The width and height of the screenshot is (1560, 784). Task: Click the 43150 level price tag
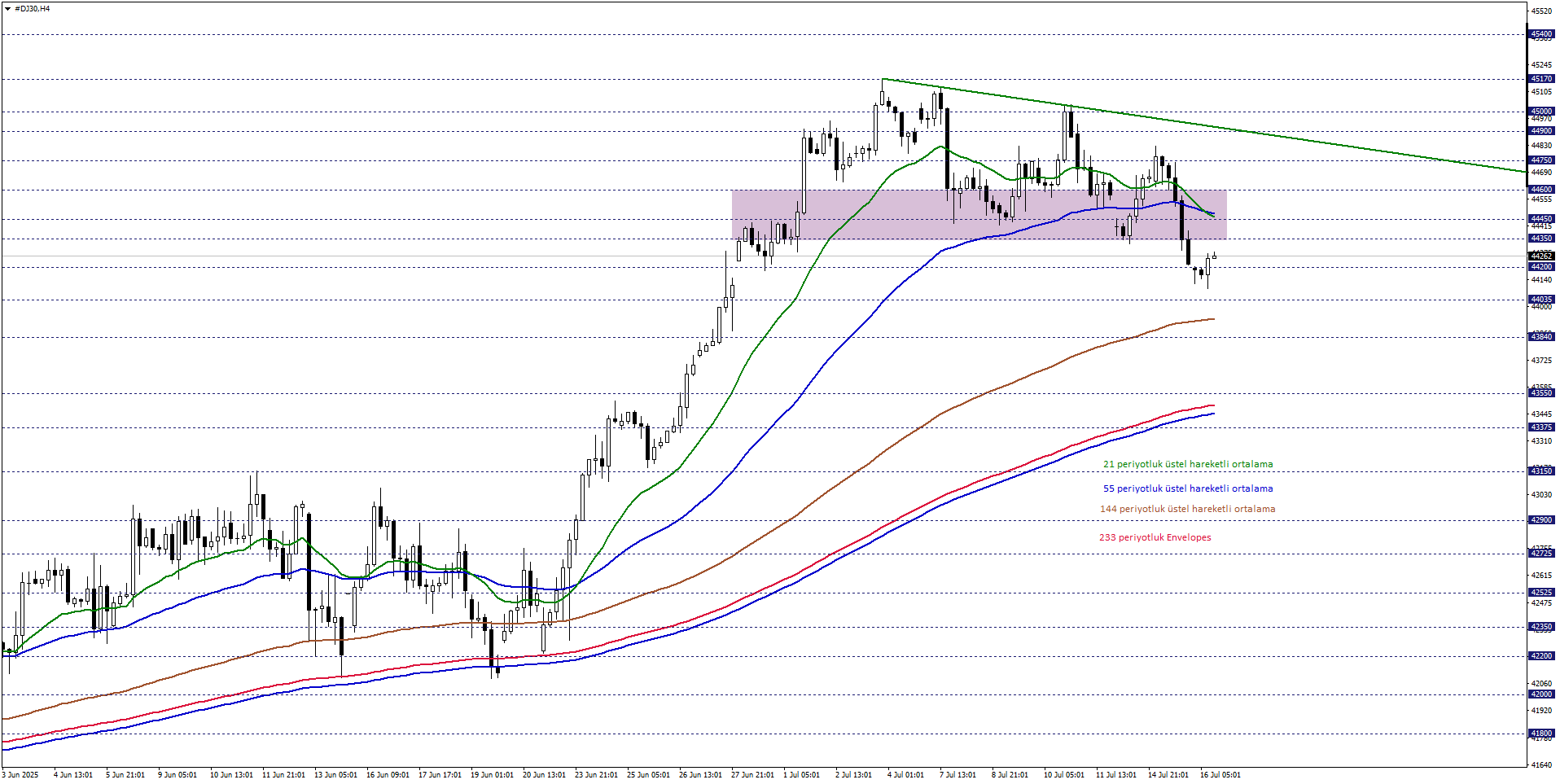(x=1540, y=471)
